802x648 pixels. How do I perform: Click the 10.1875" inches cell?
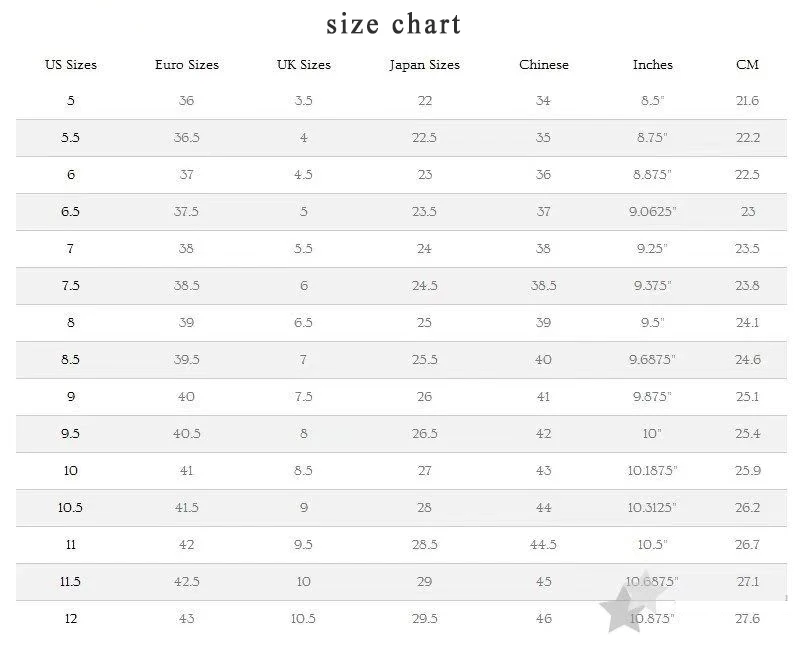[653, 471]
